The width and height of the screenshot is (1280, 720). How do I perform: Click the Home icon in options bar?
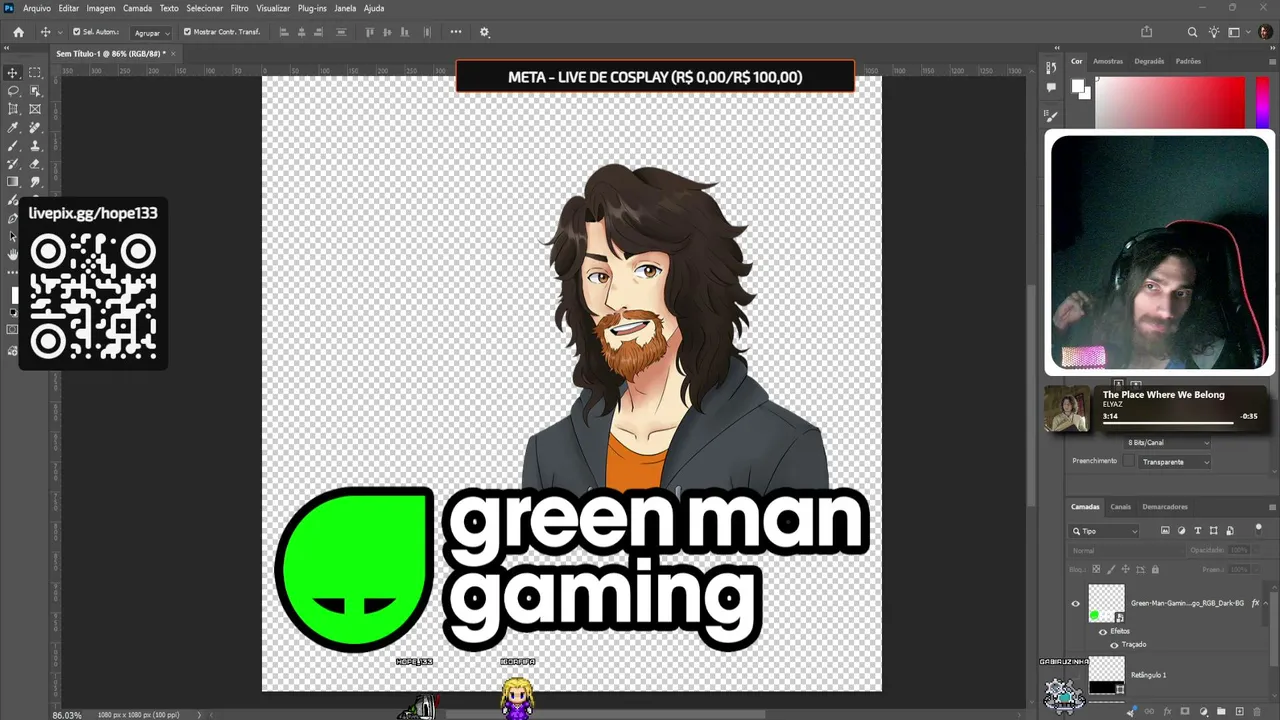(18, 32)
